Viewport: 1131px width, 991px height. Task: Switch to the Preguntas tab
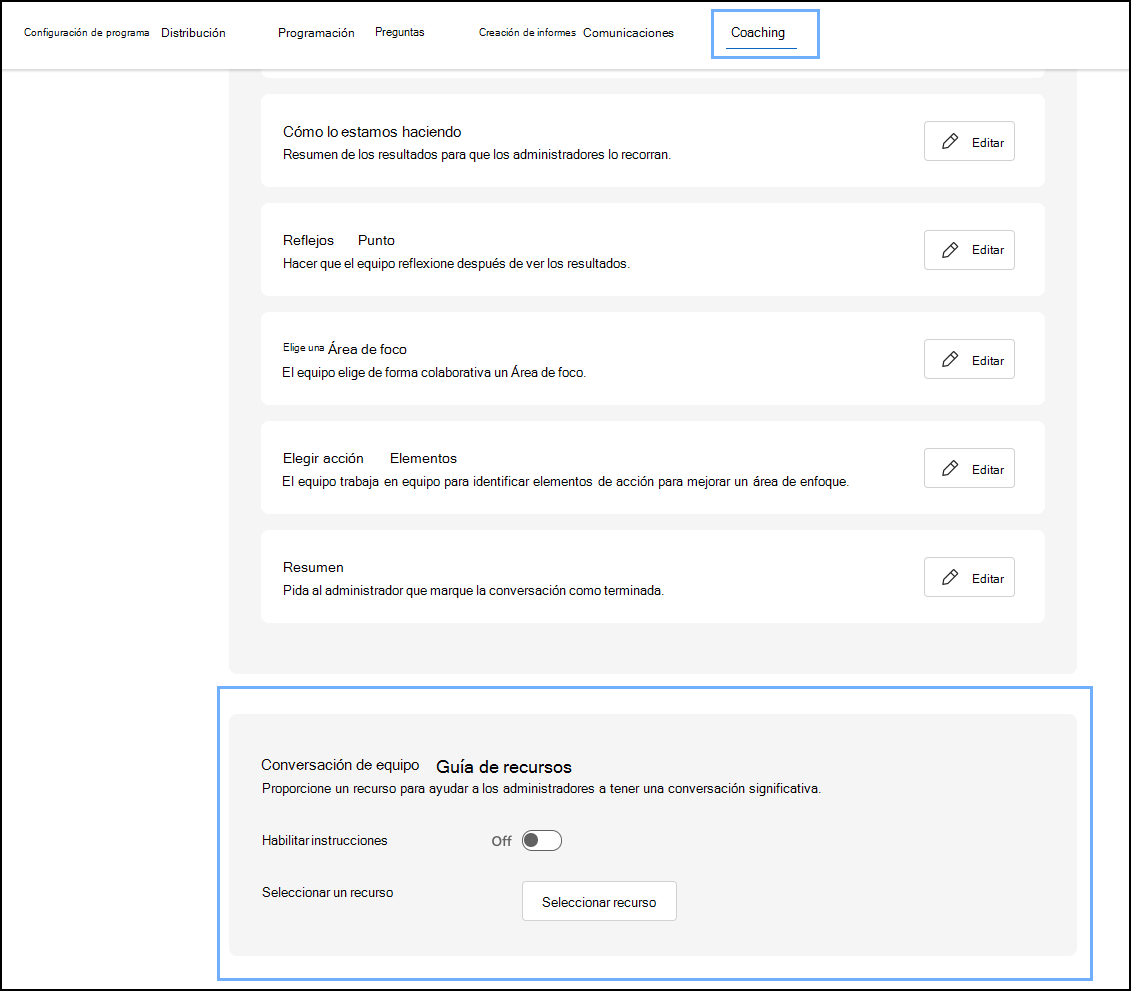coord(400,31)
